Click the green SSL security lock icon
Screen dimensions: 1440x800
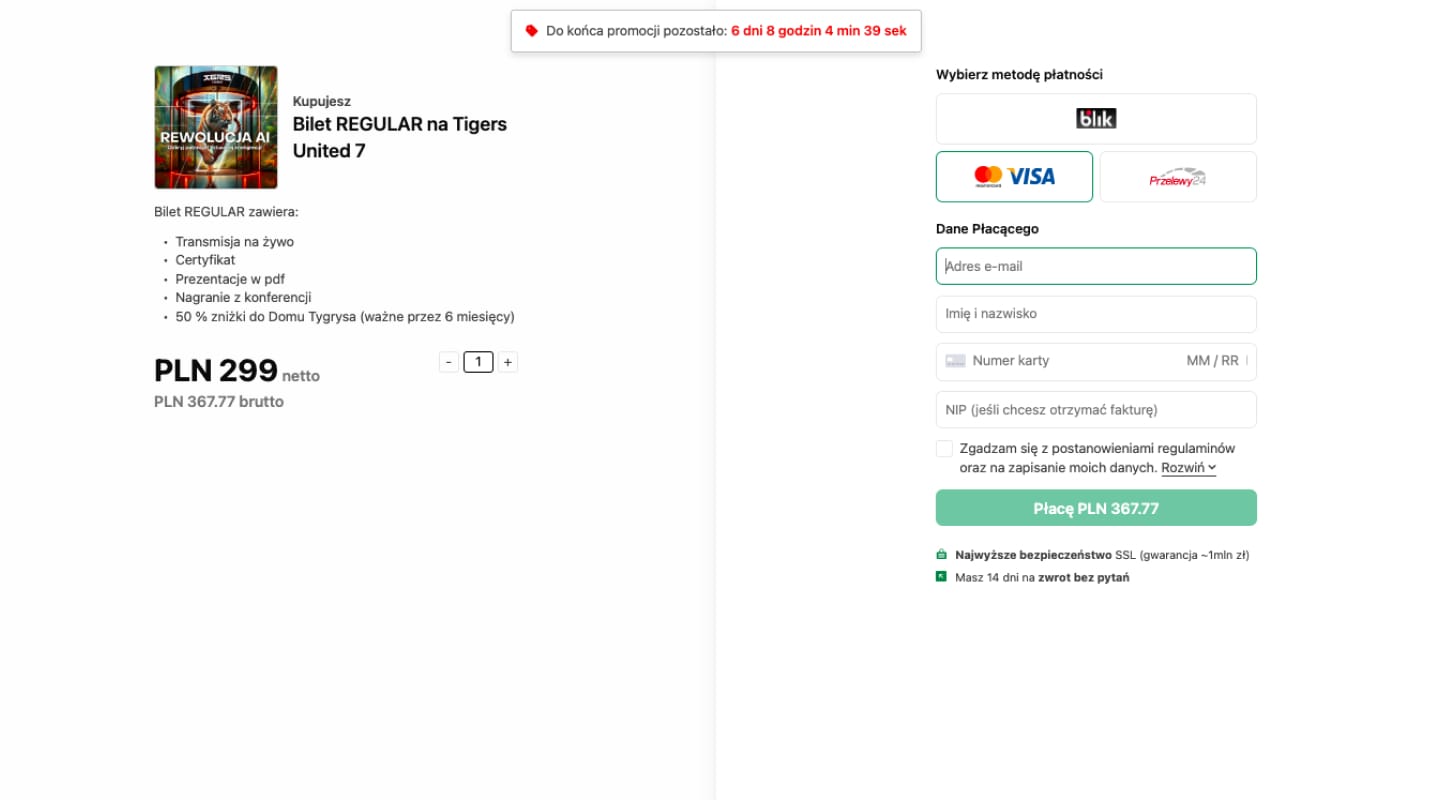coord(941,554)
